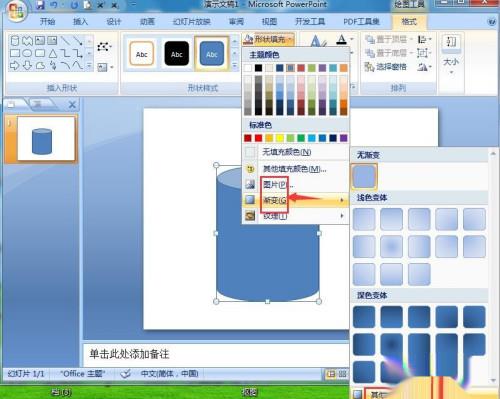The width and height of the screenshot is (500, 399).
Task: Expand the Texture submenu arrow
Action: (x=342, y=216)
